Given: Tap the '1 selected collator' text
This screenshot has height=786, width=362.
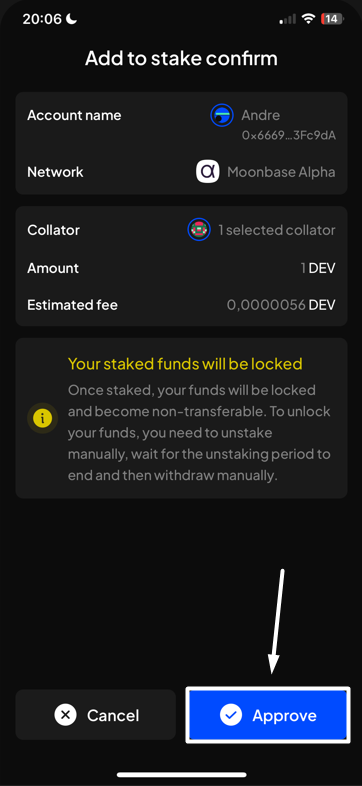Looking at the screenshot, I should [277, 230].
